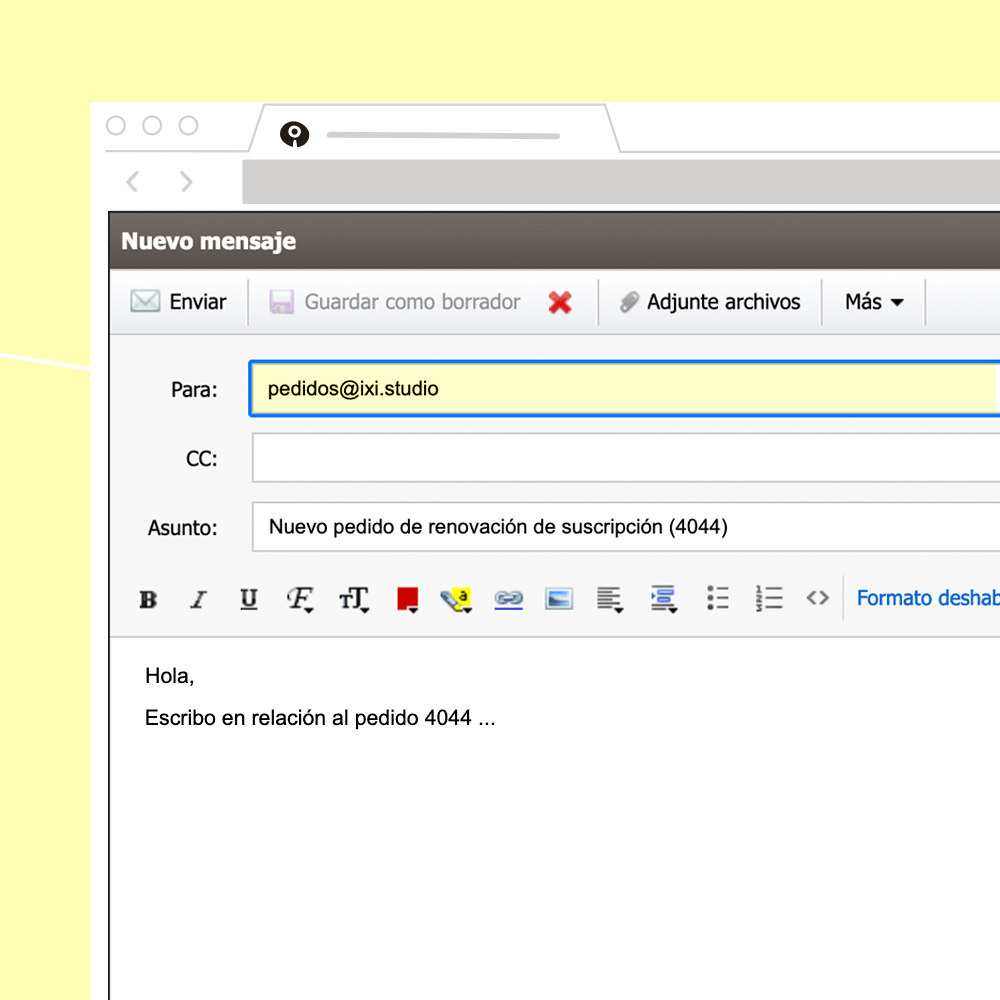This screenshot has width=1000, height=1000.
Task: Open the text size dropdown
Action: click(354, 599)
